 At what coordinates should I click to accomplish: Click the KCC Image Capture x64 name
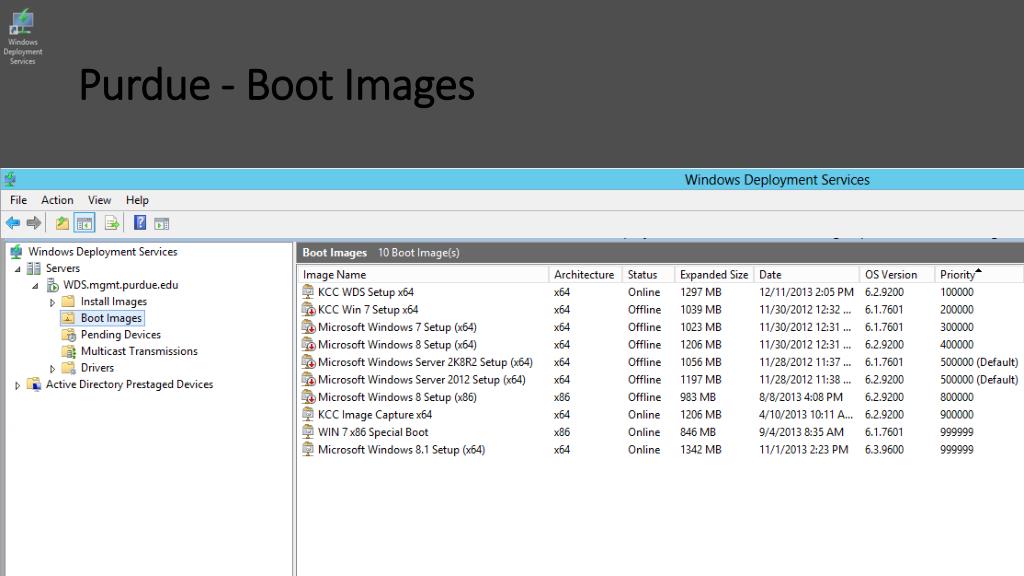tap(375, 415)
